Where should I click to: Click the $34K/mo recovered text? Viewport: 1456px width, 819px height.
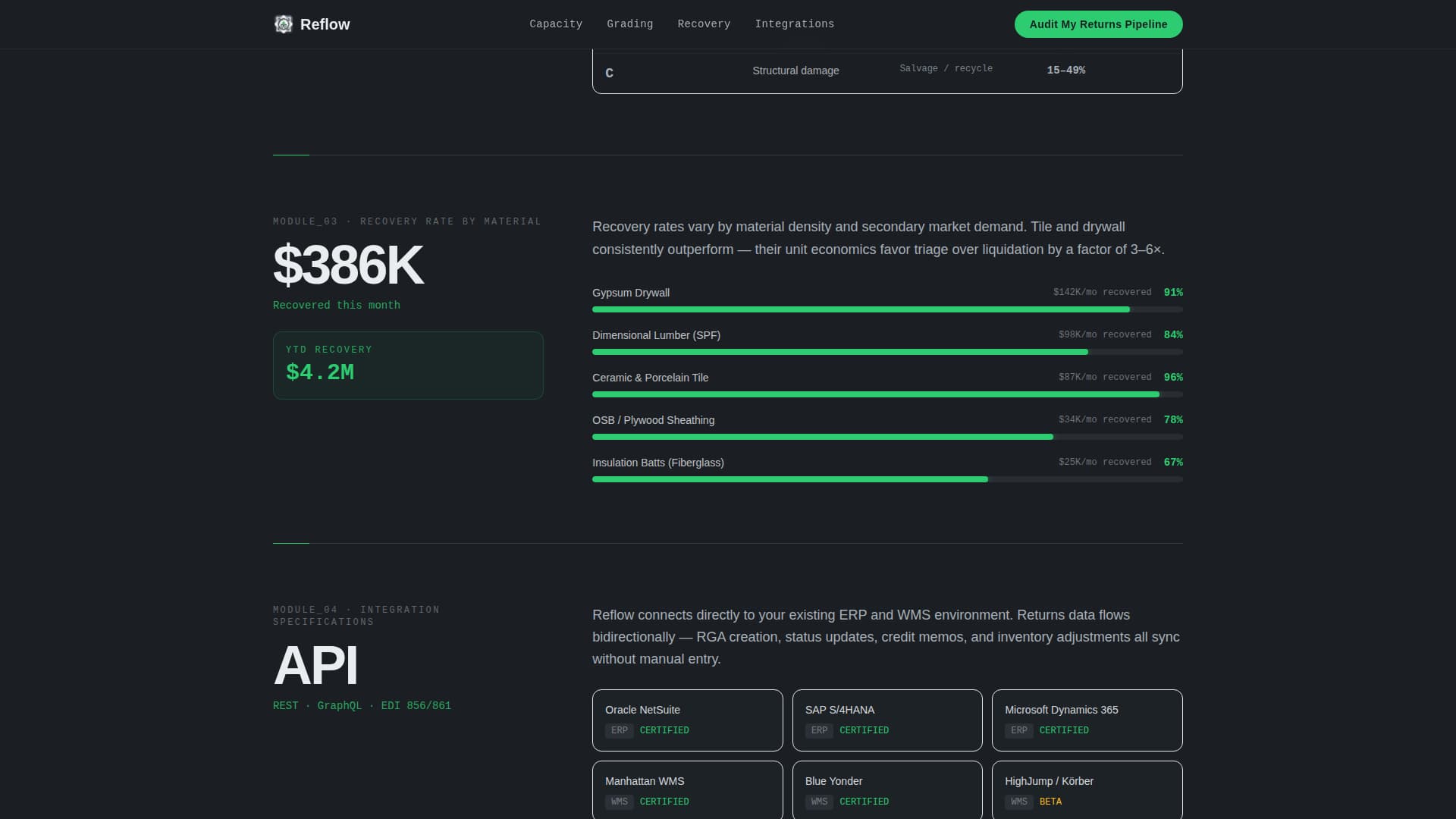point(1105,419)
